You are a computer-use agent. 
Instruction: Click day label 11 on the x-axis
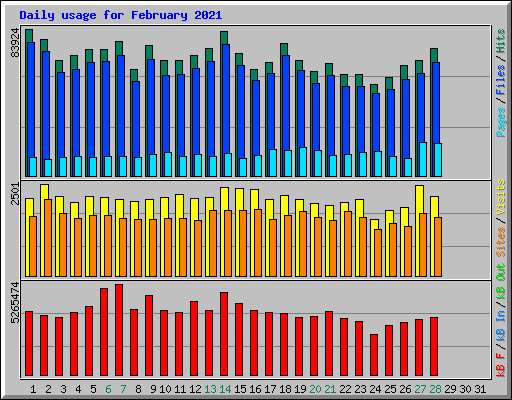(180, 389)
